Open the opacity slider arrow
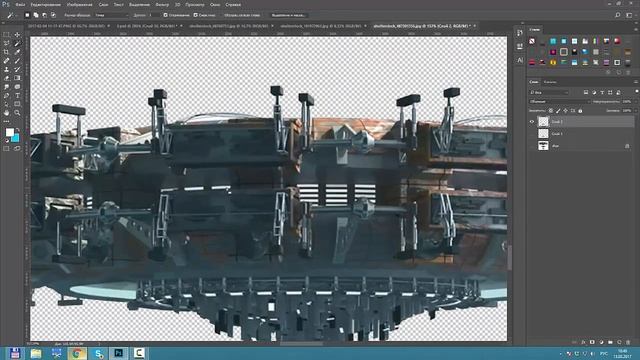This screenshot has width=640, height=360. click(x=636, y=101)
